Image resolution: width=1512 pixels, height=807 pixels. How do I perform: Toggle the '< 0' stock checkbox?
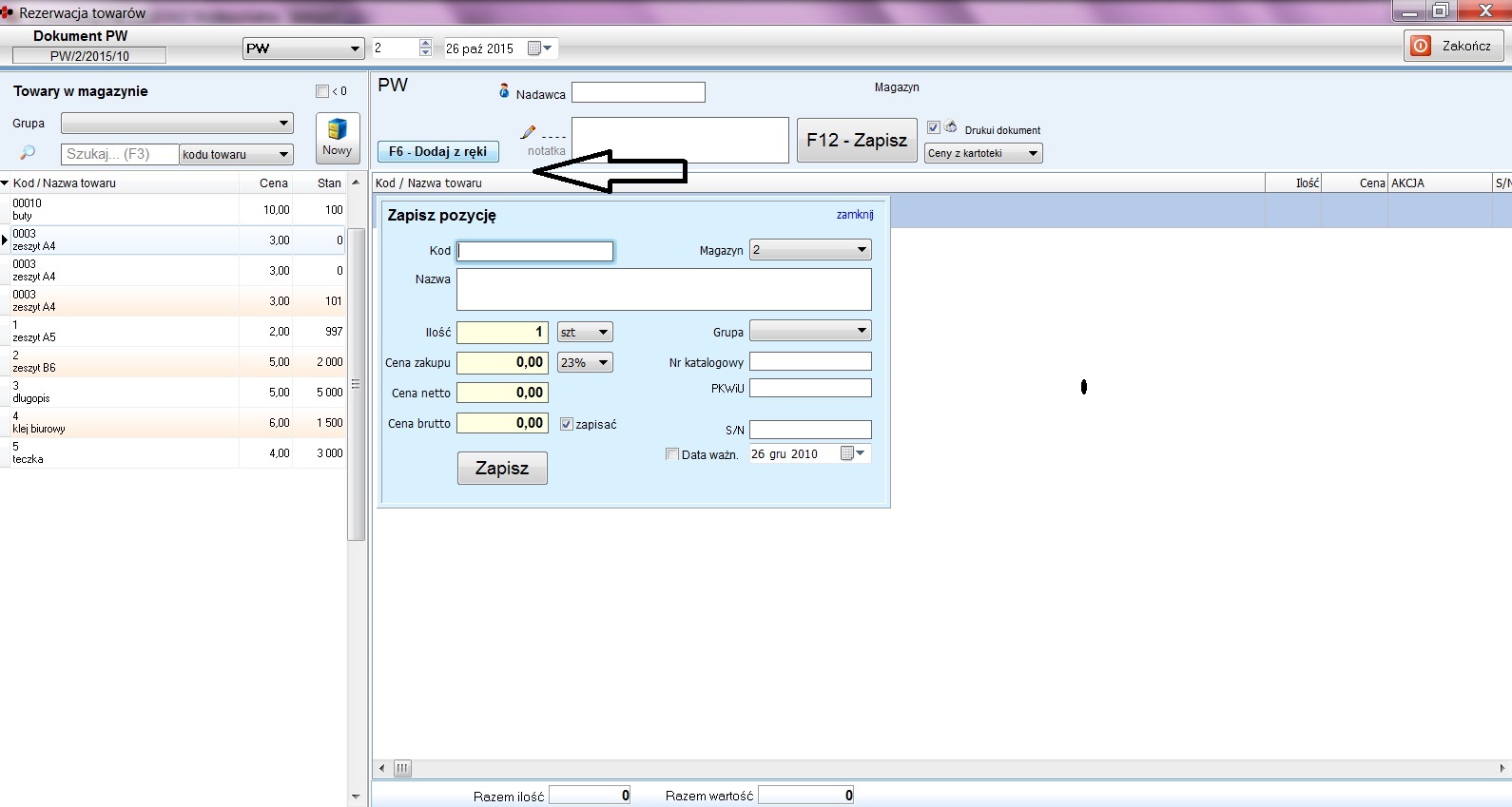tap(322, 91)
